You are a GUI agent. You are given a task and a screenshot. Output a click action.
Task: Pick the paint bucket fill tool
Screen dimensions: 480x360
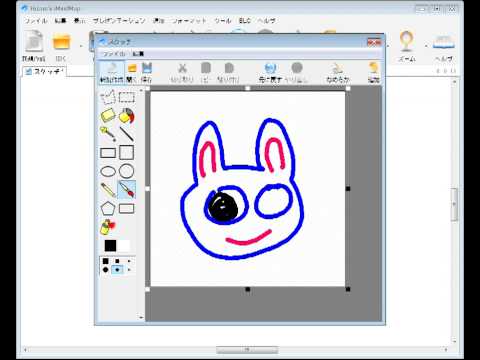(x=127, y=116)
